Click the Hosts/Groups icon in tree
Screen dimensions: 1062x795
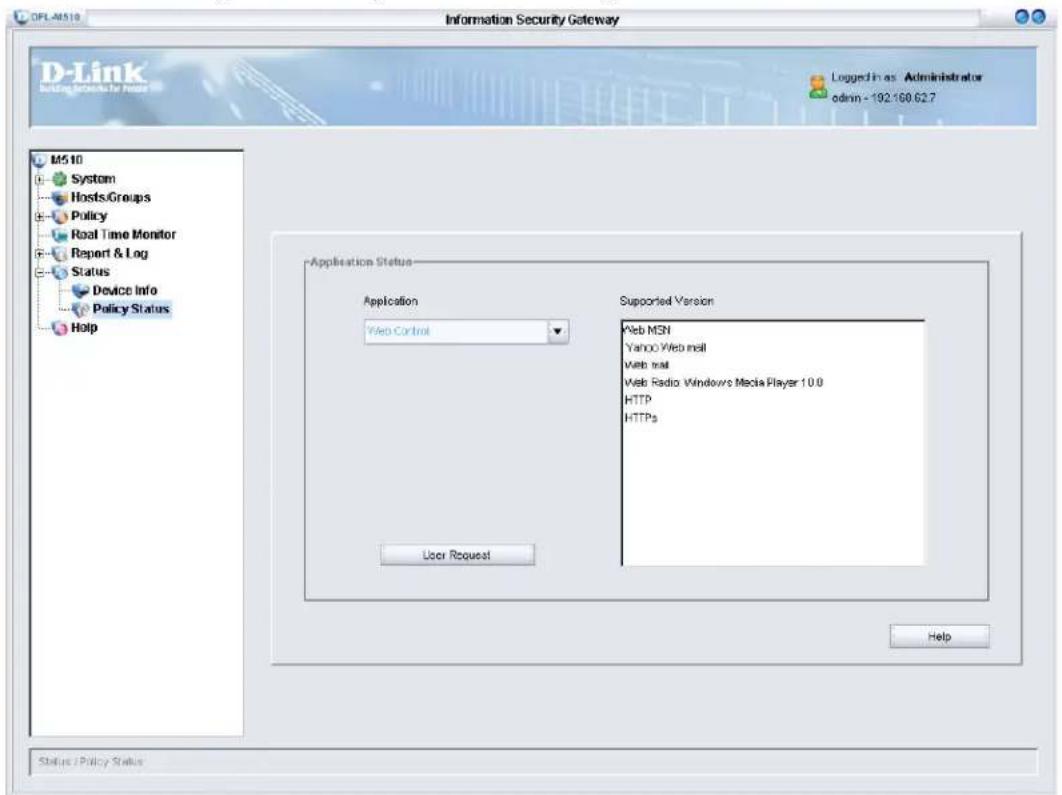[x=60, y=198]
